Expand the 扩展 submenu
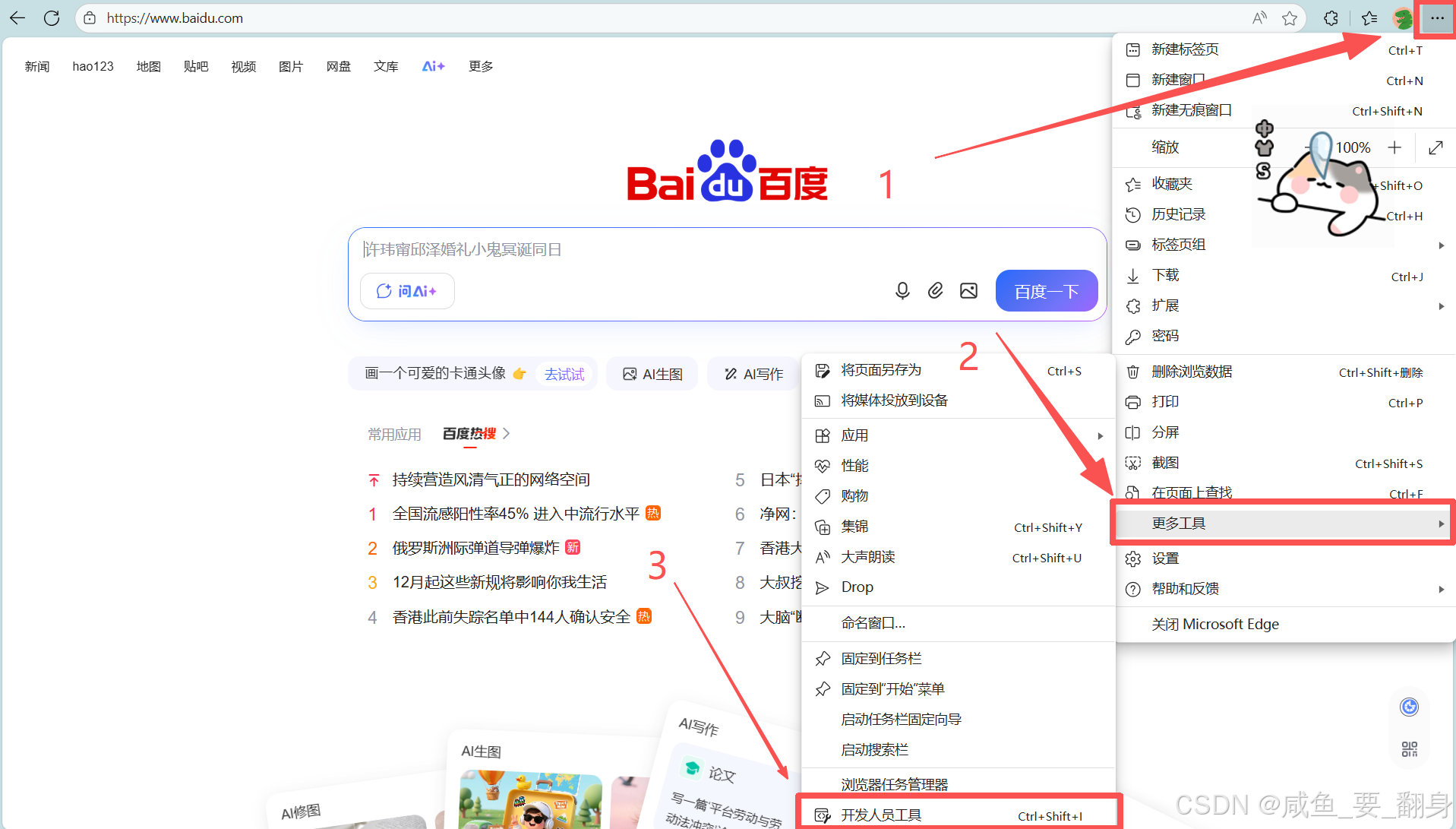 pyautogui.click(x=1284, y=306)
